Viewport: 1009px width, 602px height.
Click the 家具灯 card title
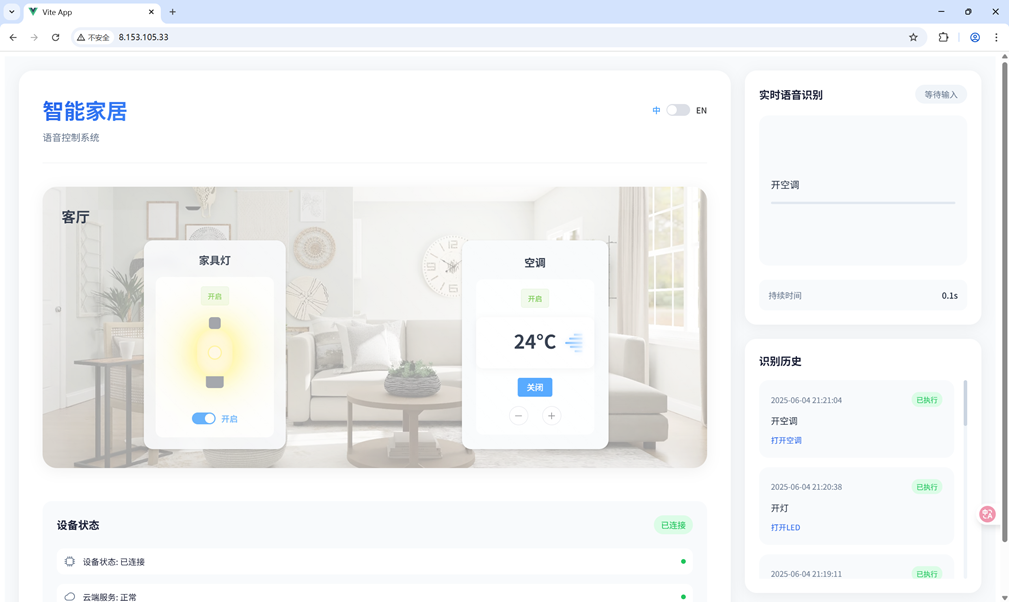pos(215,260)
